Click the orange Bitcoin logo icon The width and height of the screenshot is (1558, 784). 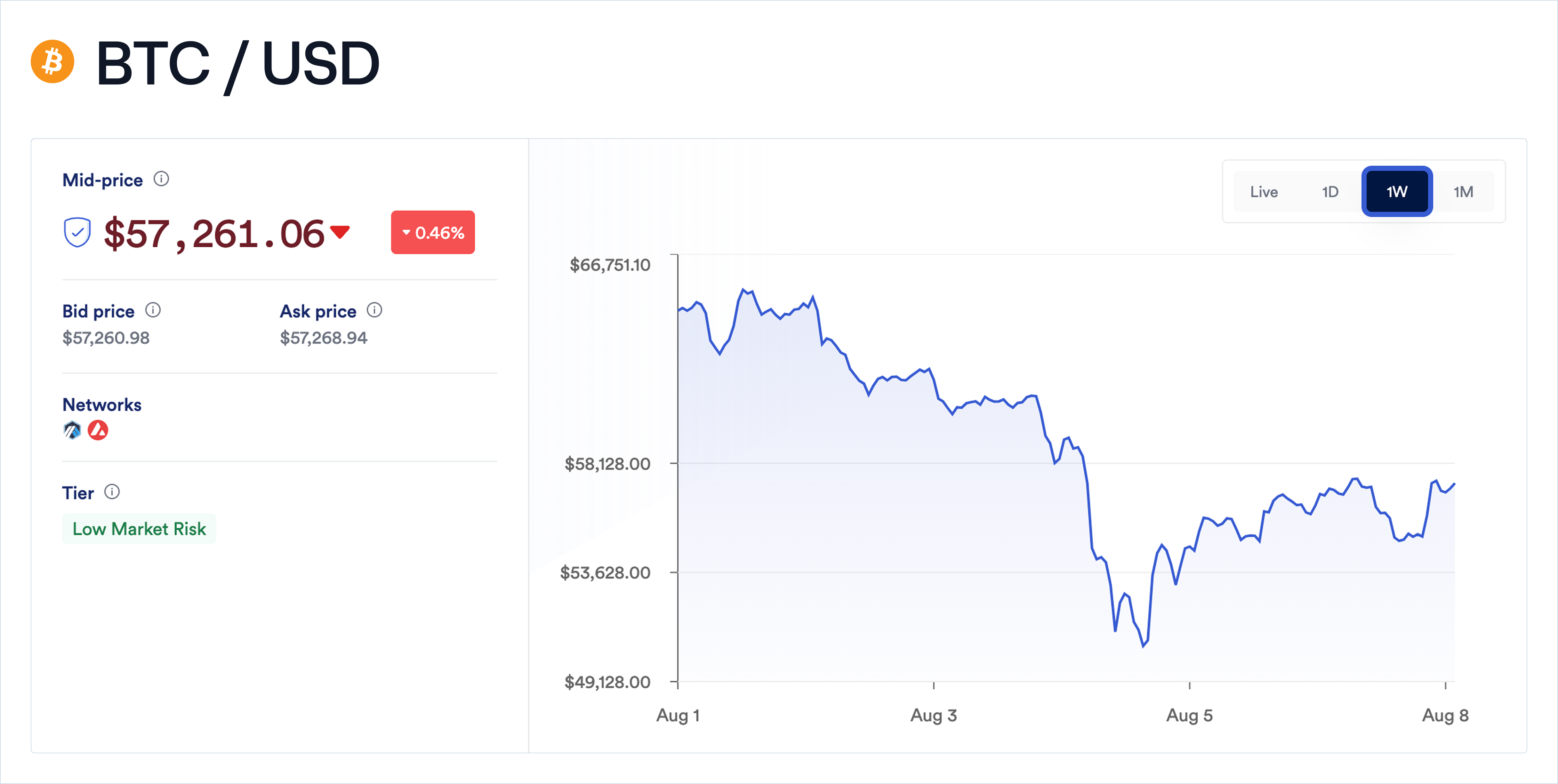(52, 62)
